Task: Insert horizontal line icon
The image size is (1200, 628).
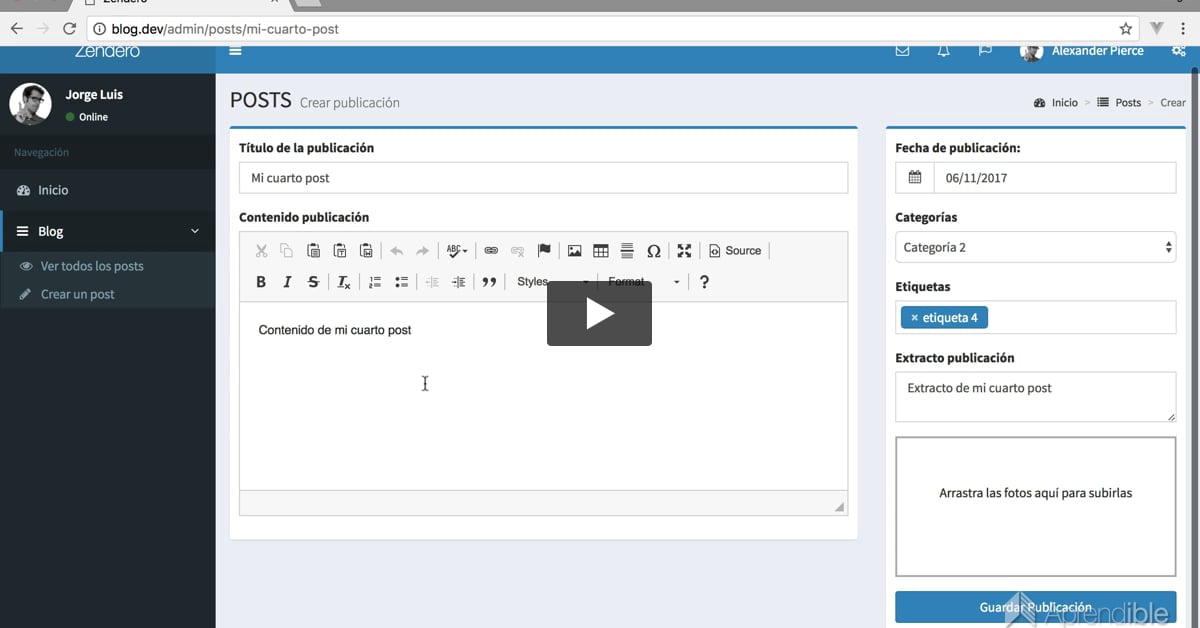Action: click(x=627, y=251)
